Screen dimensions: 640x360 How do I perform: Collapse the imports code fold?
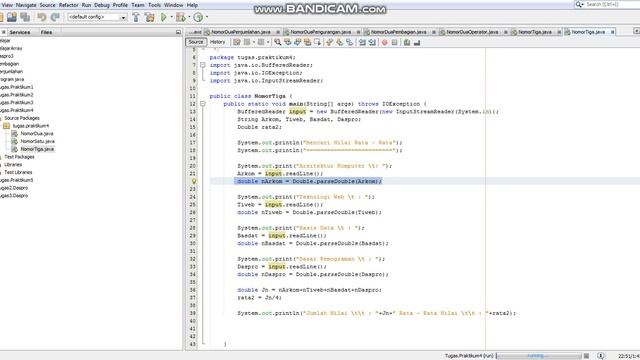[202, 65]
